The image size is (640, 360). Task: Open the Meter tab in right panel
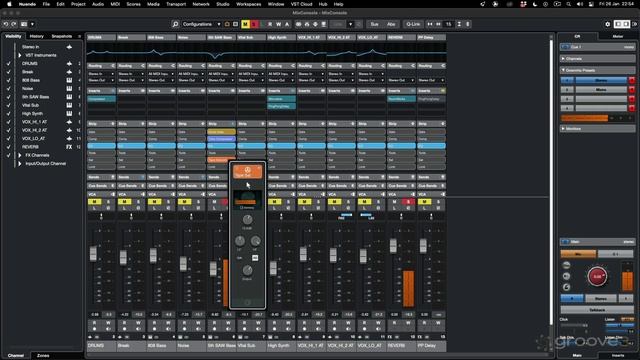point(618,36)
